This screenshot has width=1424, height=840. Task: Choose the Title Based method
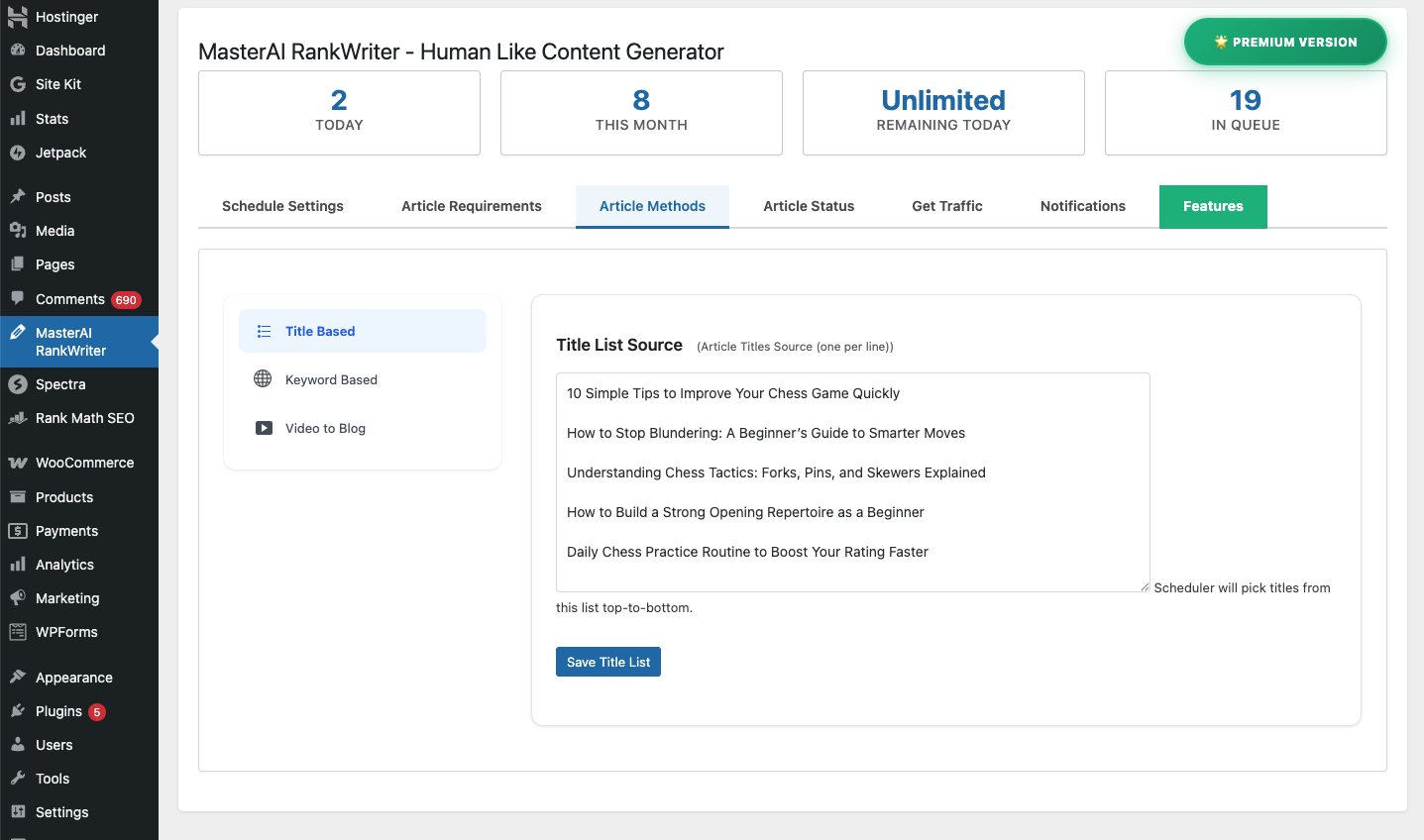(363, 331)
